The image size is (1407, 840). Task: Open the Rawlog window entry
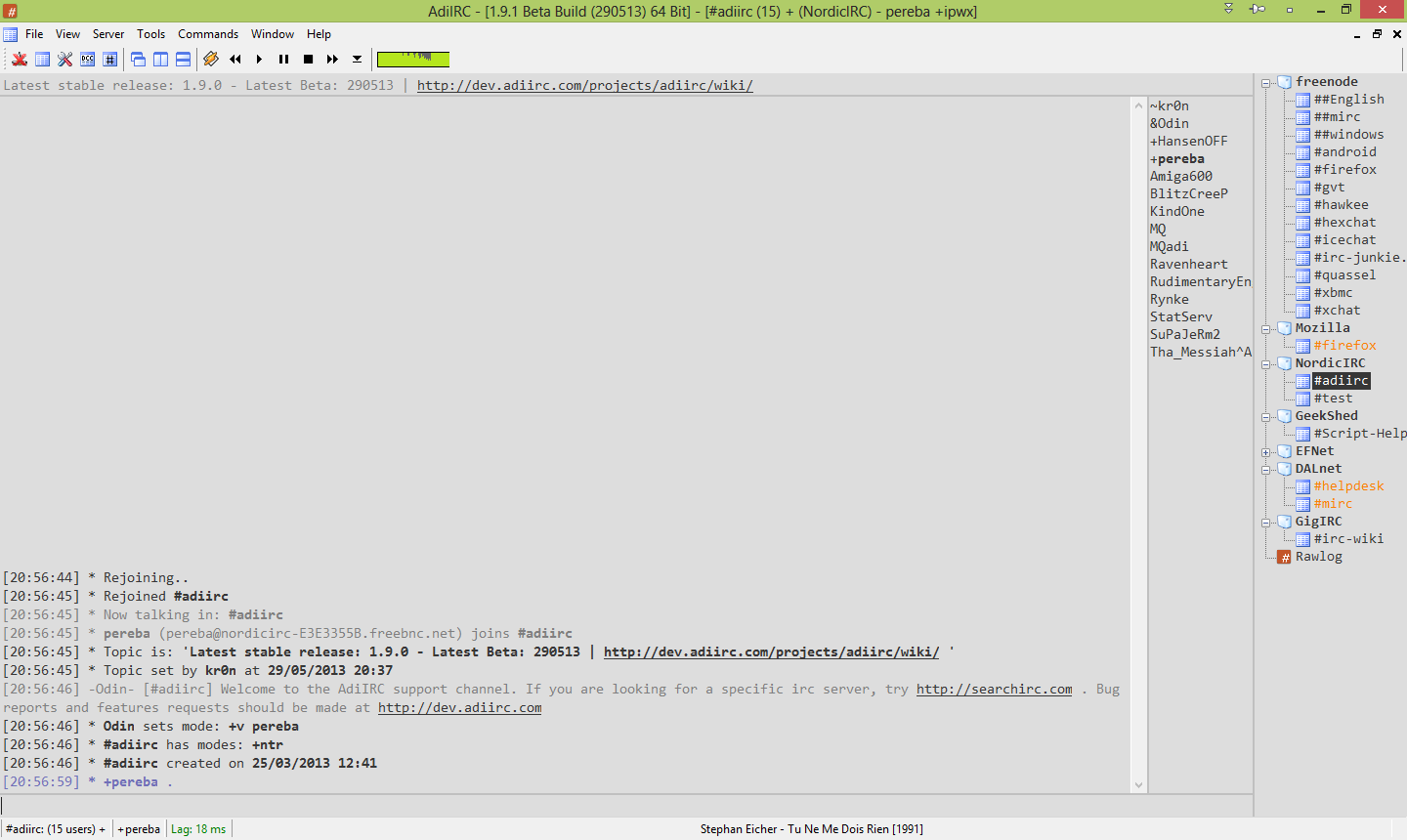[x=1318, y=556]
